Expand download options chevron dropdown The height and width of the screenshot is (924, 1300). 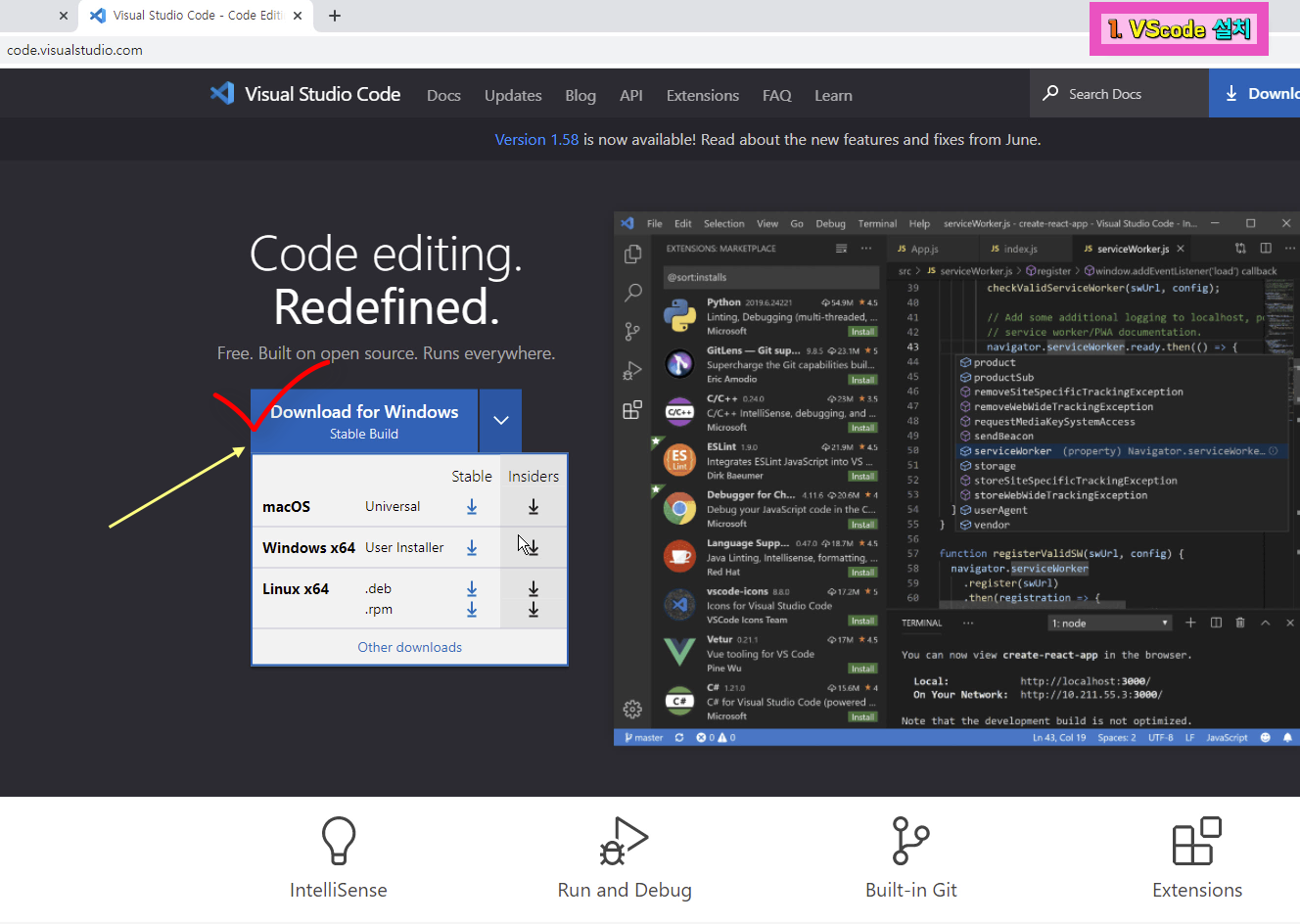(500, 420)
